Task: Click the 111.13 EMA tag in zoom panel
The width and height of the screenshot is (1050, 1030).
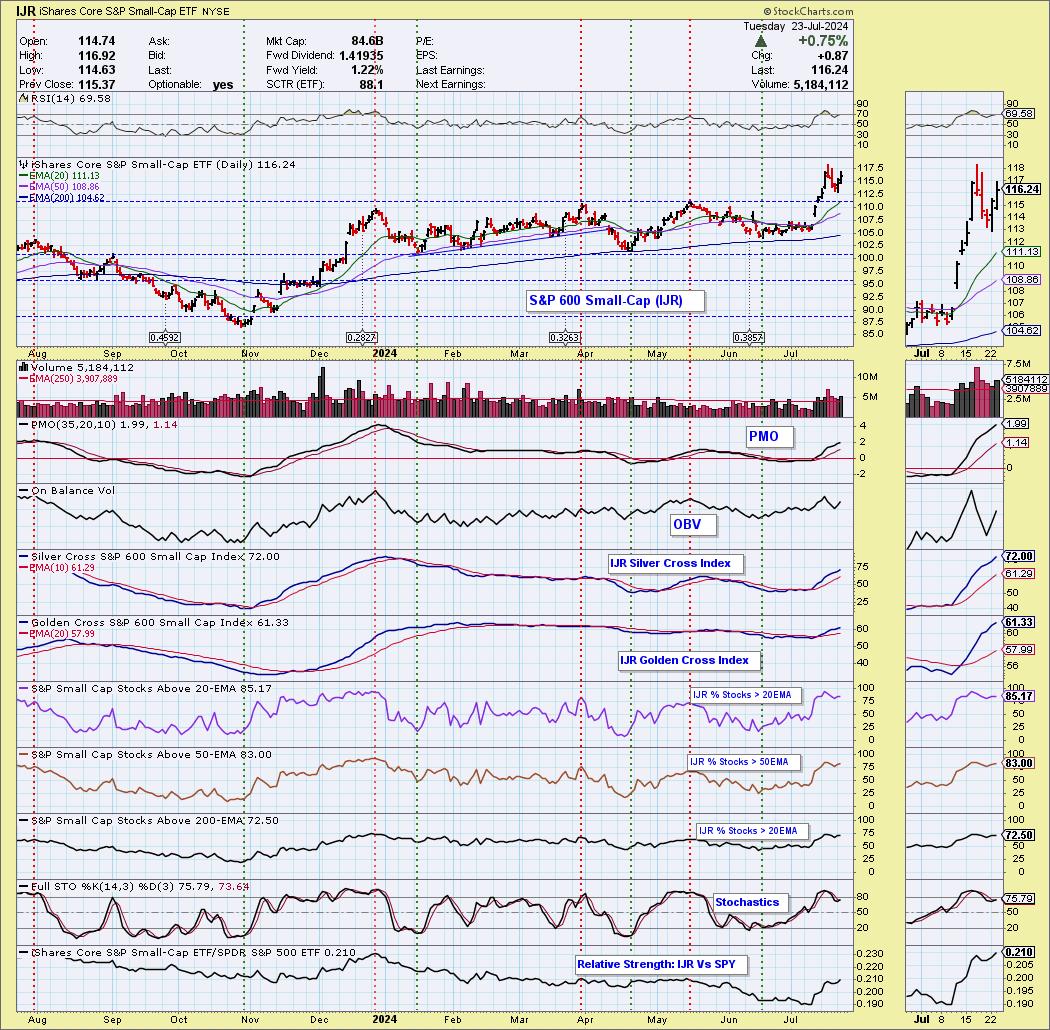Action: pos(1022,252)
